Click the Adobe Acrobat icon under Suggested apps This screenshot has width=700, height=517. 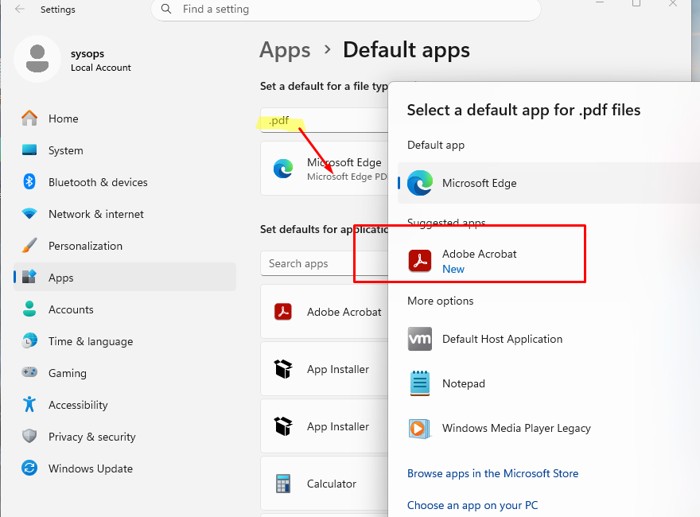coord(420,261)
